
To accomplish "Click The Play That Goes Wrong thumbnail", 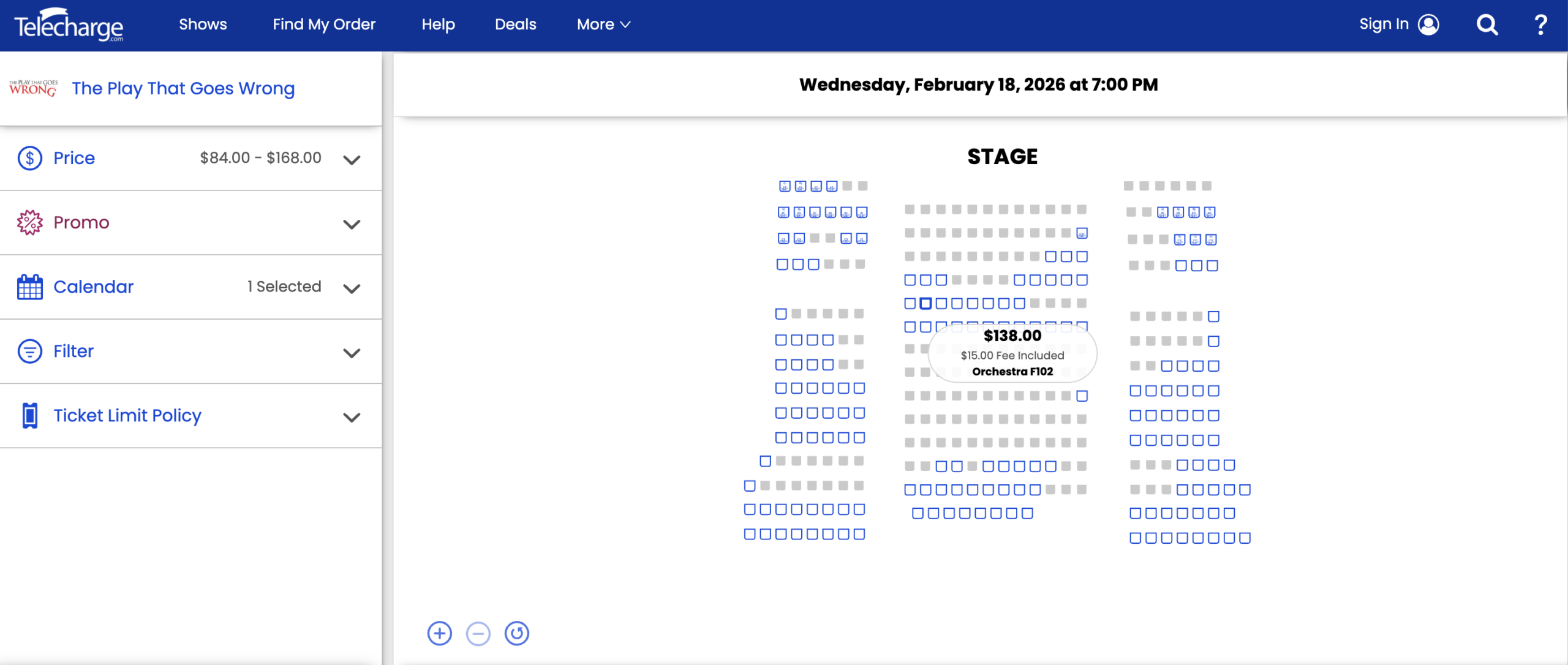I will click(33, 88).
